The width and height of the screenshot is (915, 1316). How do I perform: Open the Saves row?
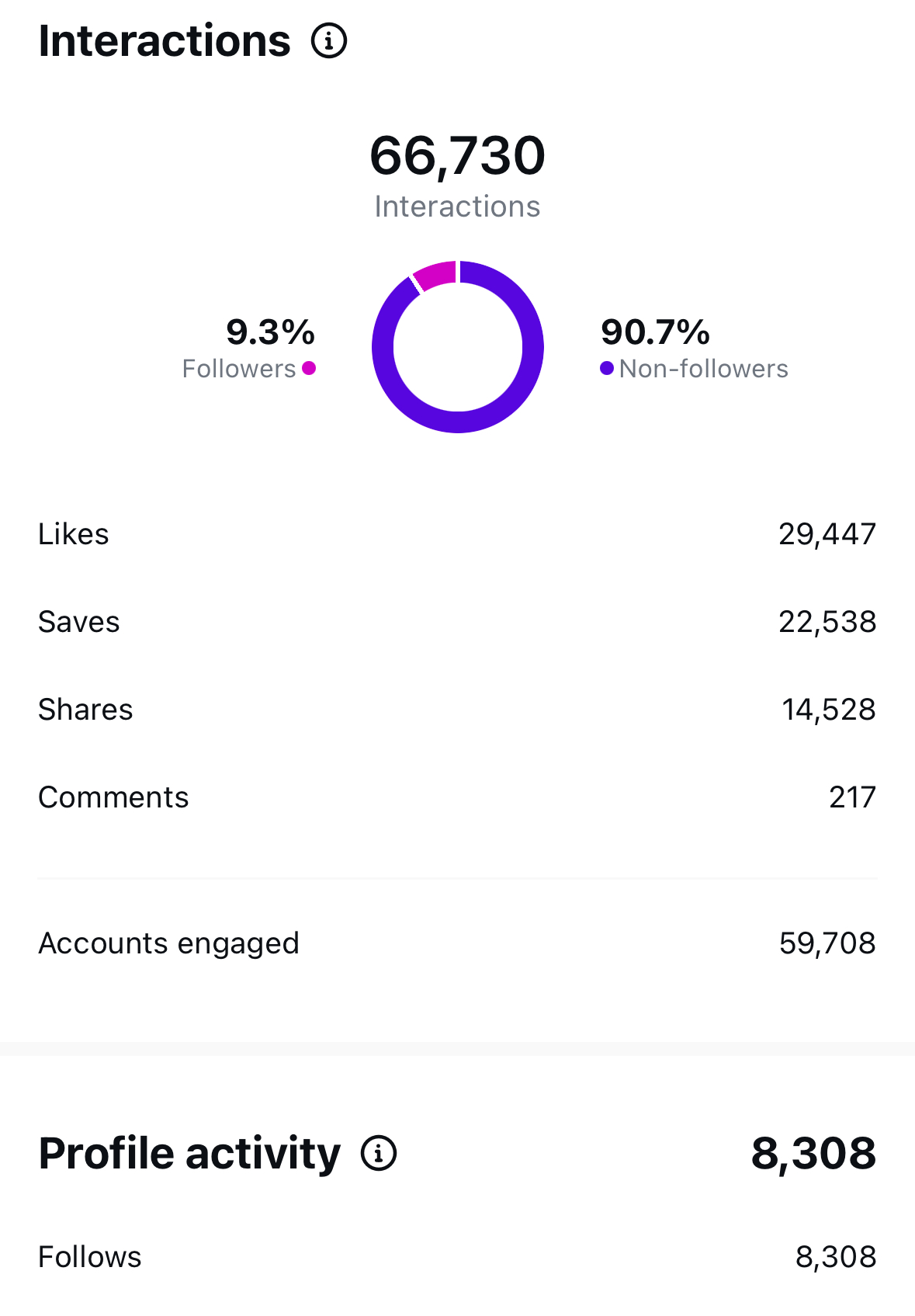click(x=457, y=622)
